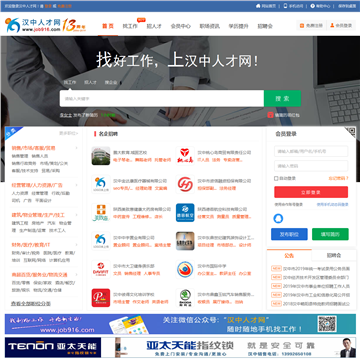Click the 13th anniversary badge next to logo
The width and height of the screenshot is (360, 360).
coord(74,25)
